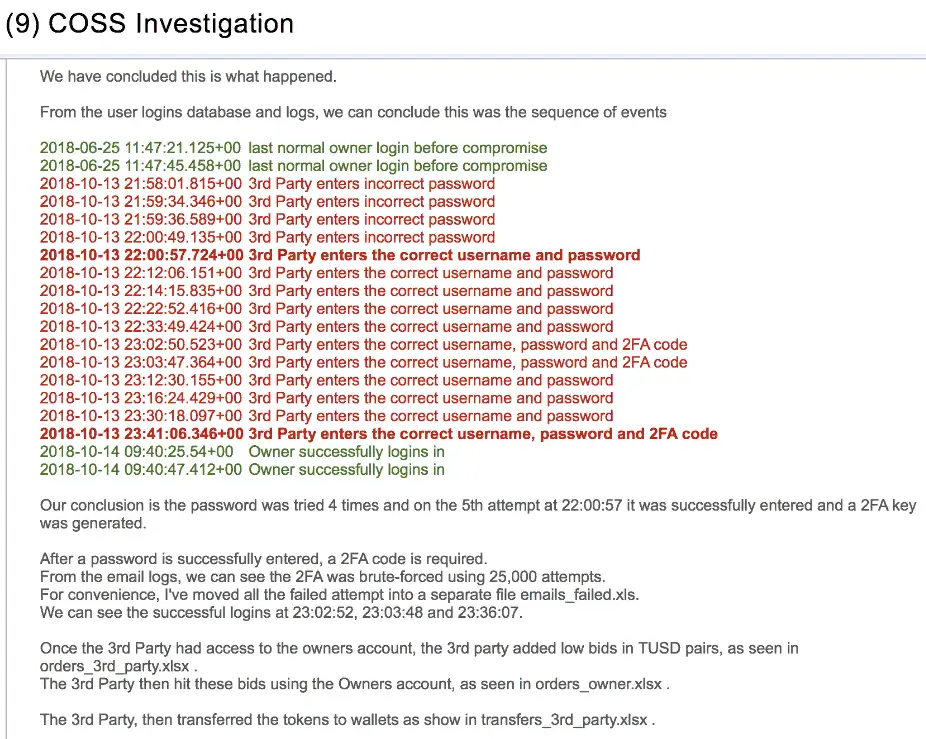Click the bold 23:41:06.346 2FA code entry
This screenshot has height=739, width=926.
click(379, 434)
